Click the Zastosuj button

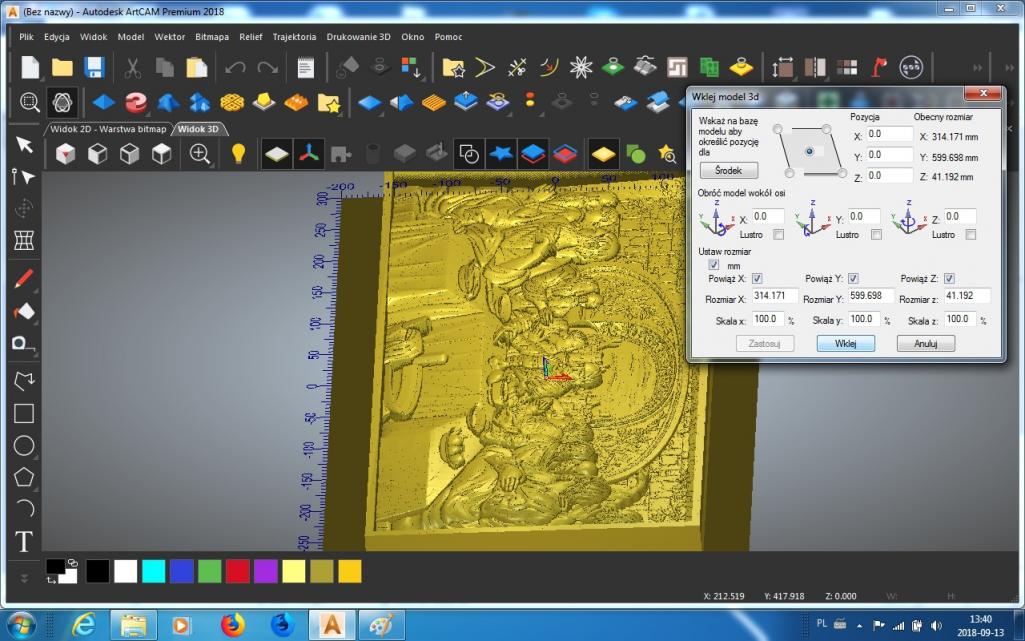coord(765,344)
